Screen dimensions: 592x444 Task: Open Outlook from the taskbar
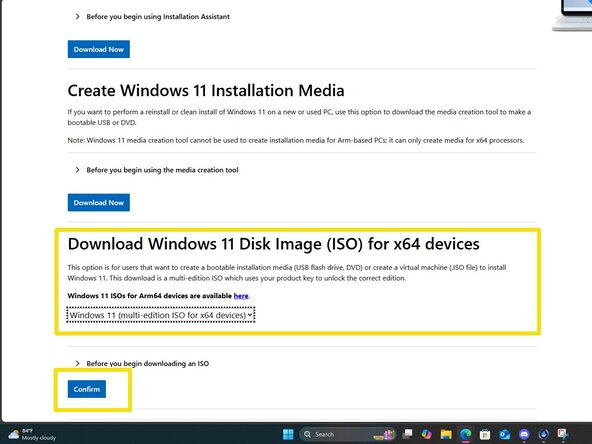click(x=504, y=434)
